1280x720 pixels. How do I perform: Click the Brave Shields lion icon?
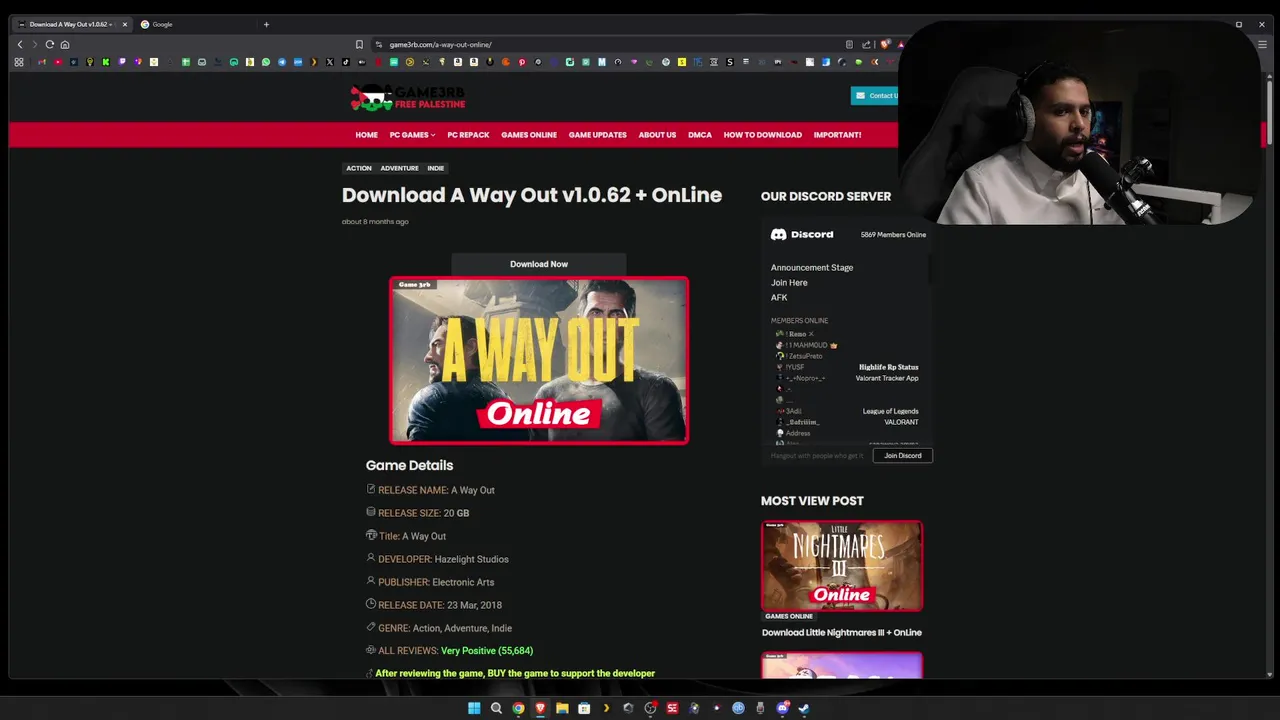[885, 44]
